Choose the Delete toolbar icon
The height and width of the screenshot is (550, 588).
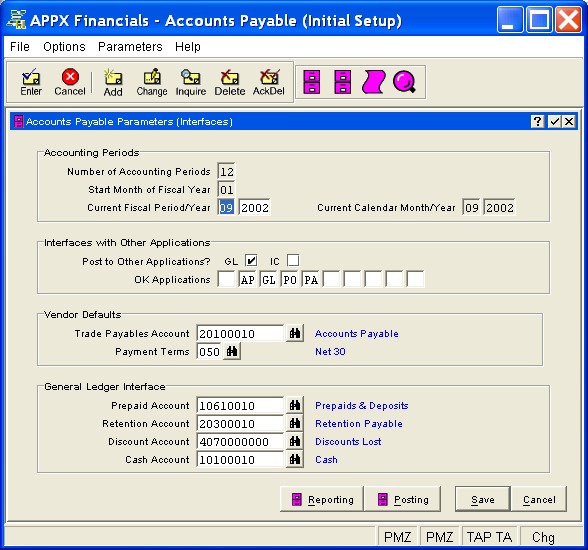230,82
